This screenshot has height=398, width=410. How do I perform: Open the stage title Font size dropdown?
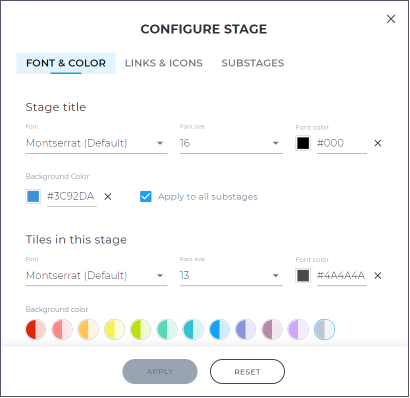[231, 143]
